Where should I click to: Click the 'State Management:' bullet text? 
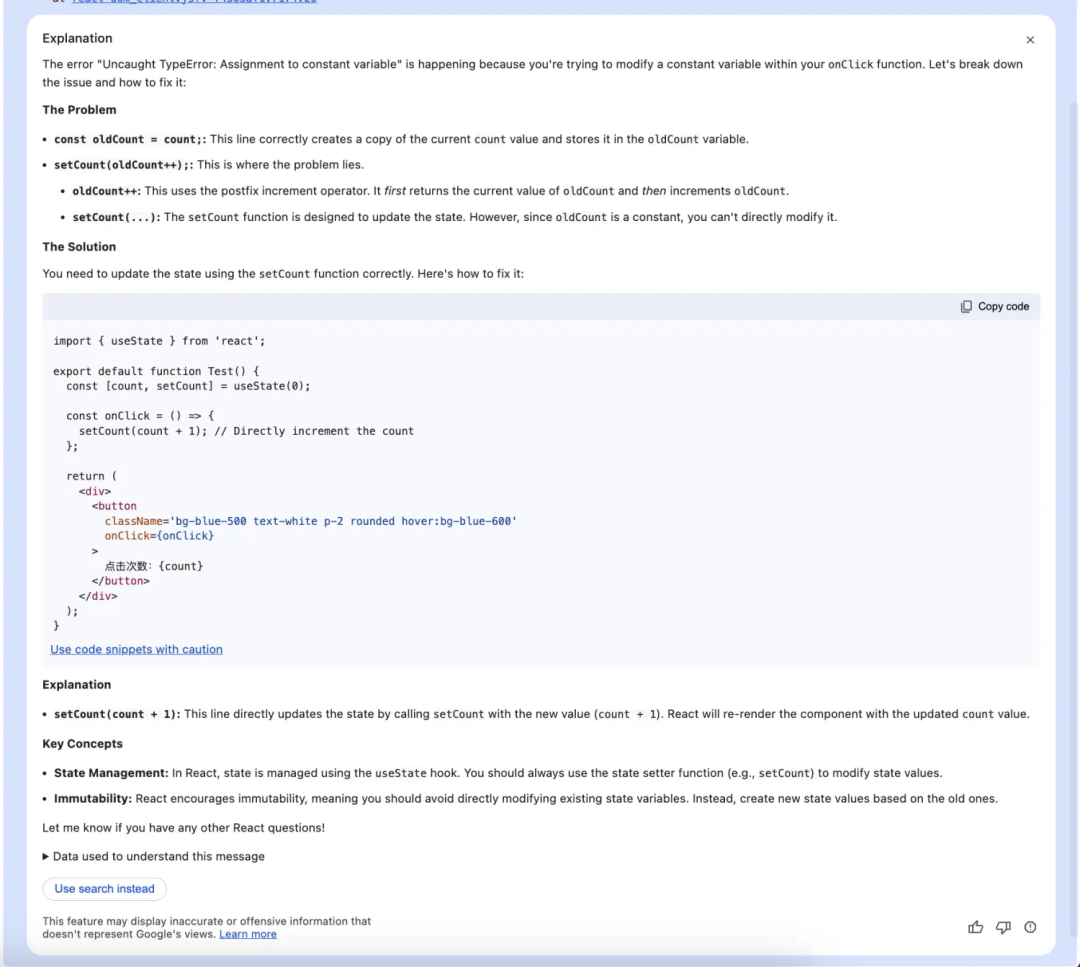(x=111, y=773)
